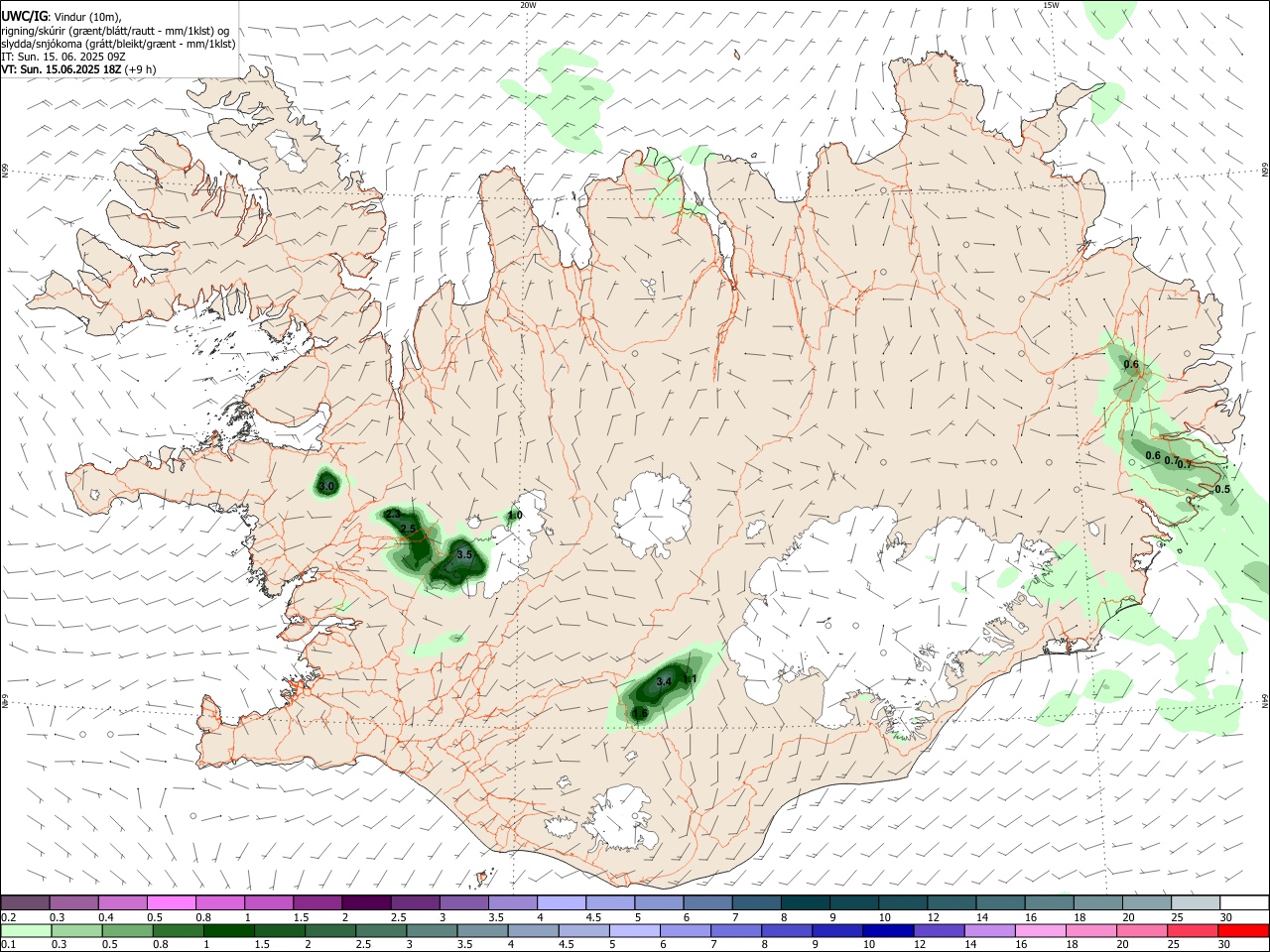This screenshot has width=1270, height=952.
Task: Click the 2.3 precipitation value on the map
Action: [393, 515]
